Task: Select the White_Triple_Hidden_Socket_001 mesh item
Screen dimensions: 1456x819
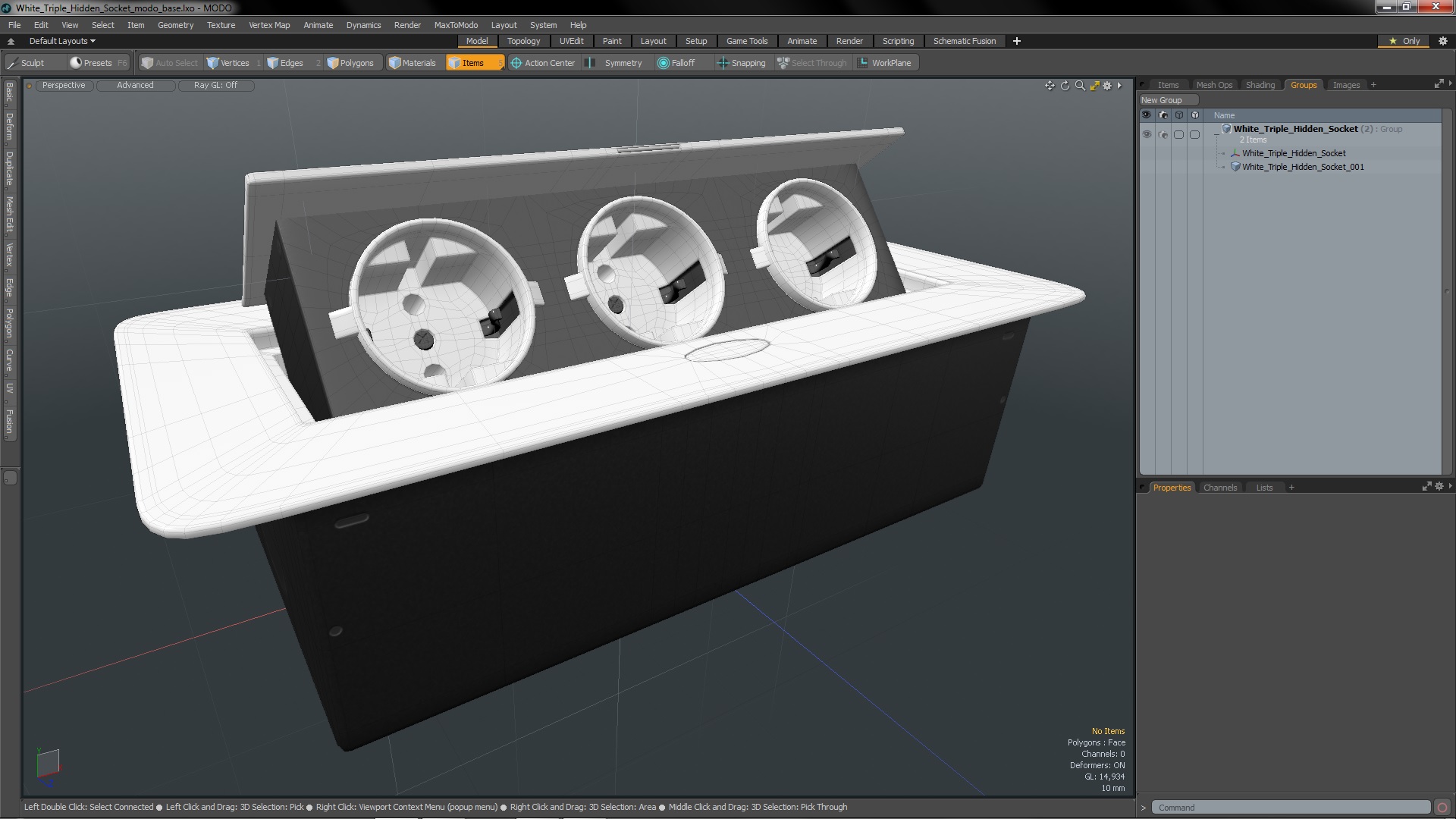Action: [1303, 167]
